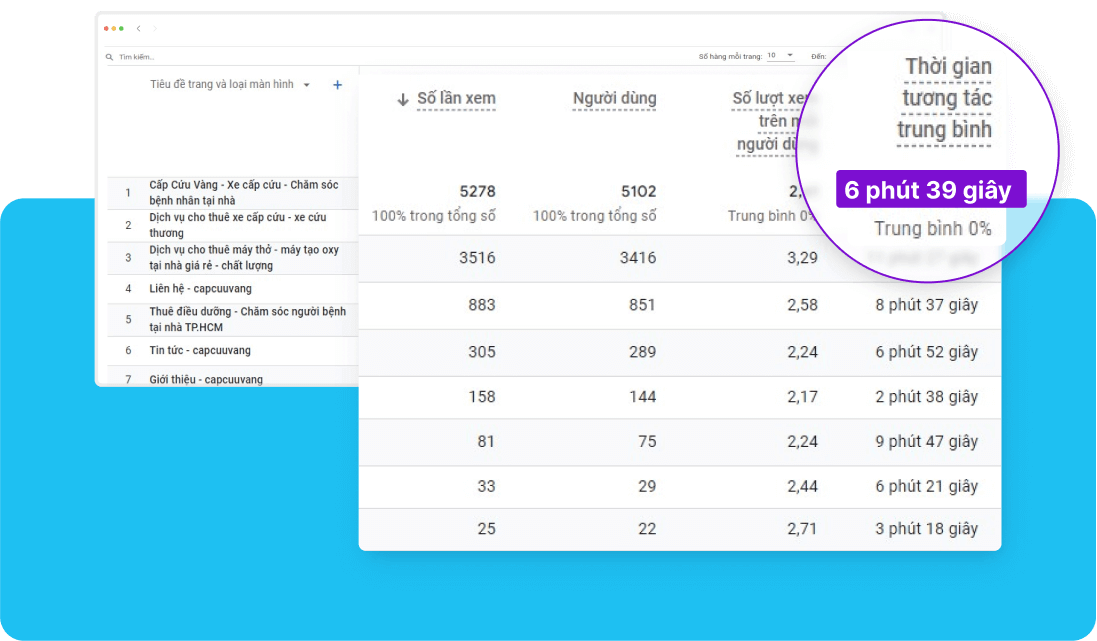Open the Tin tức - capcuuvang row

pos(233,350)
